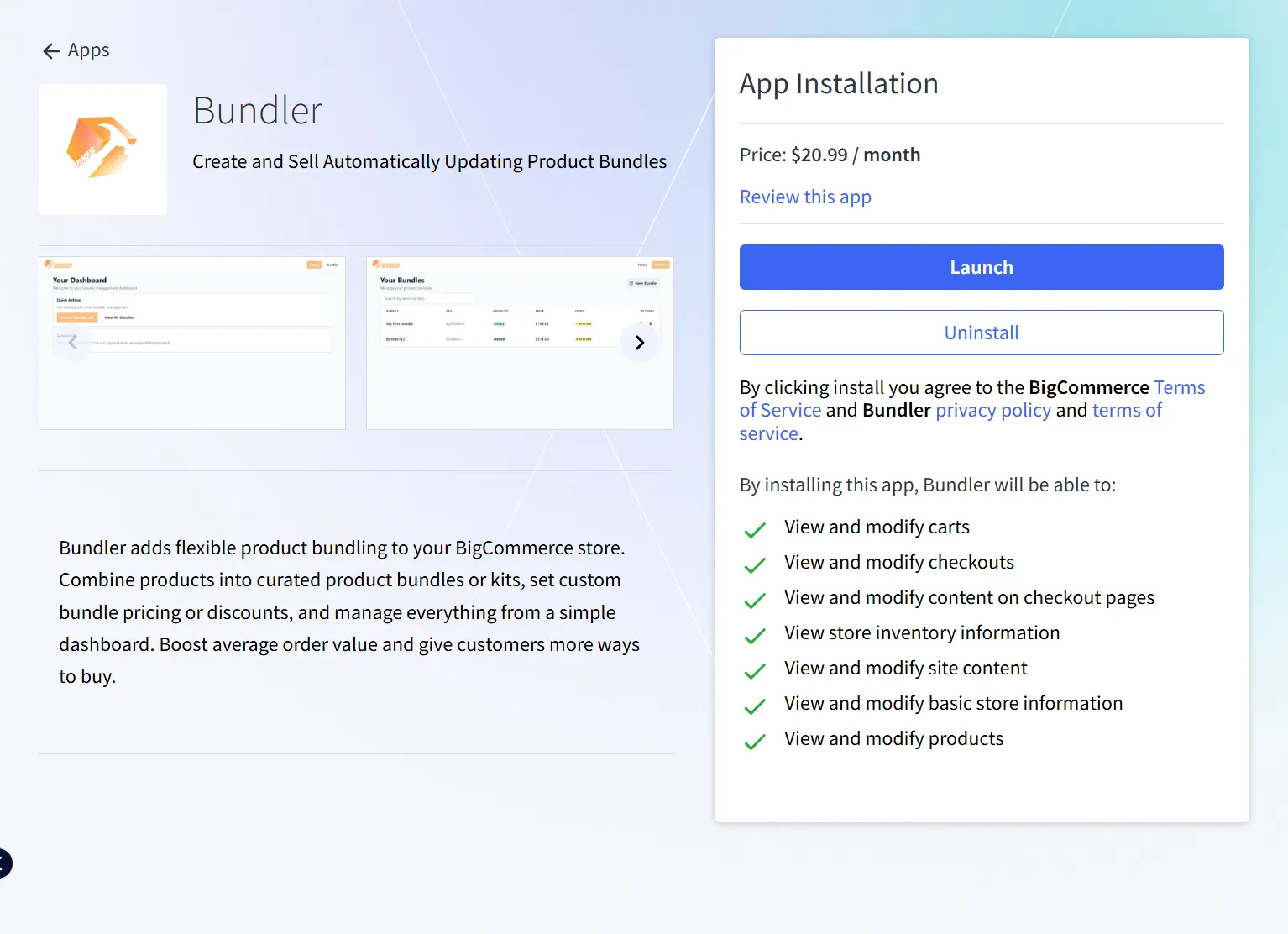Viewport: 1288px width, 934px height.
Task: Open the Your Bundles screenshot thumbnail
Action: tap(520, 344)
